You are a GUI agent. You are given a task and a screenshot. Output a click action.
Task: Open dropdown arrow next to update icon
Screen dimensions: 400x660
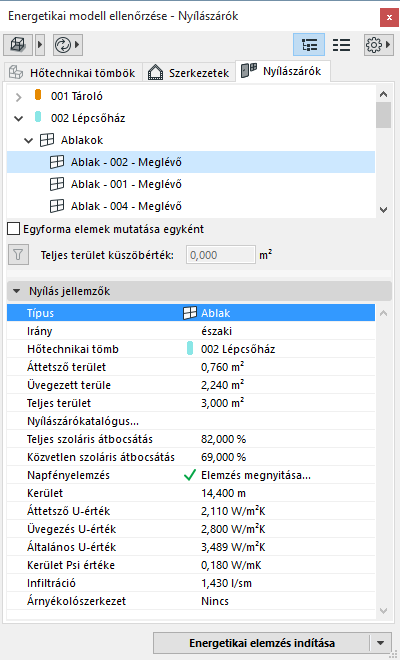pyautogui.click(x=77, y=45)
